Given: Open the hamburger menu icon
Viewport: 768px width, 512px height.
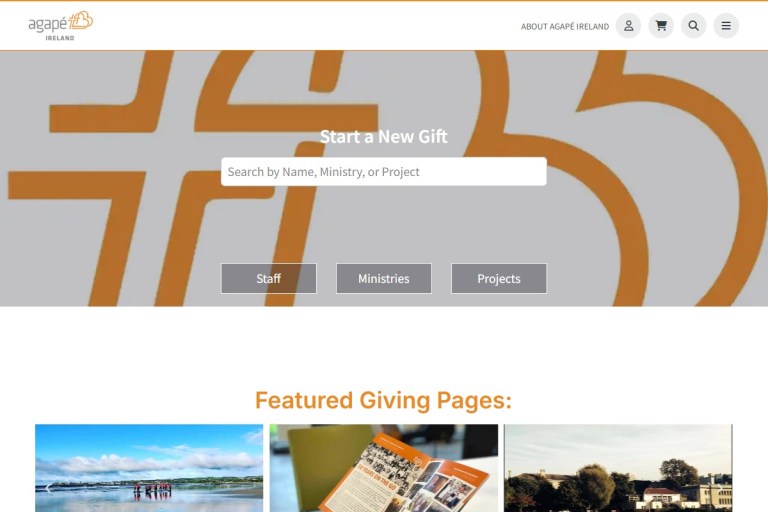Looking at the screenshot, I should click(x=726, y=25).
